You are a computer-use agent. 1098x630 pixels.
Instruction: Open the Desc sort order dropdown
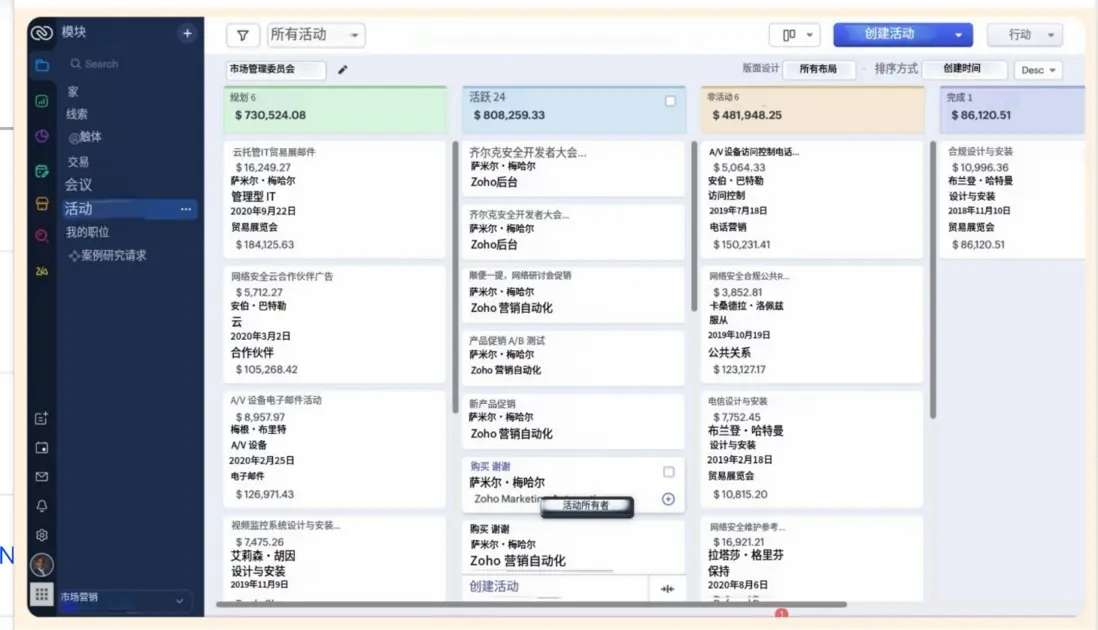(x=1038, y=70)
